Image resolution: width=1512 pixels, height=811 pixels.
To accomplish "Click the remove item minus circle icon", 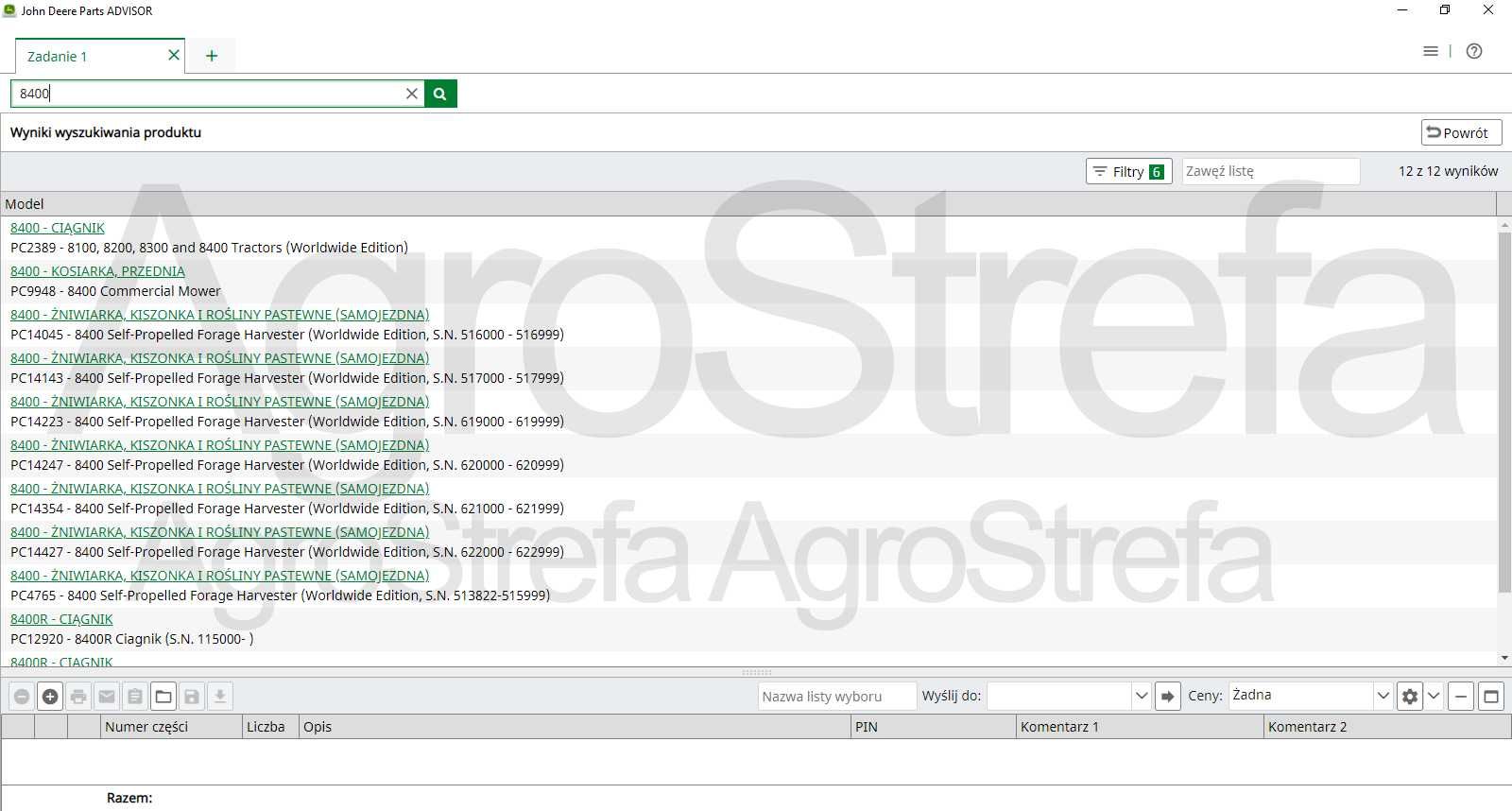I will [x=22, y=697].
